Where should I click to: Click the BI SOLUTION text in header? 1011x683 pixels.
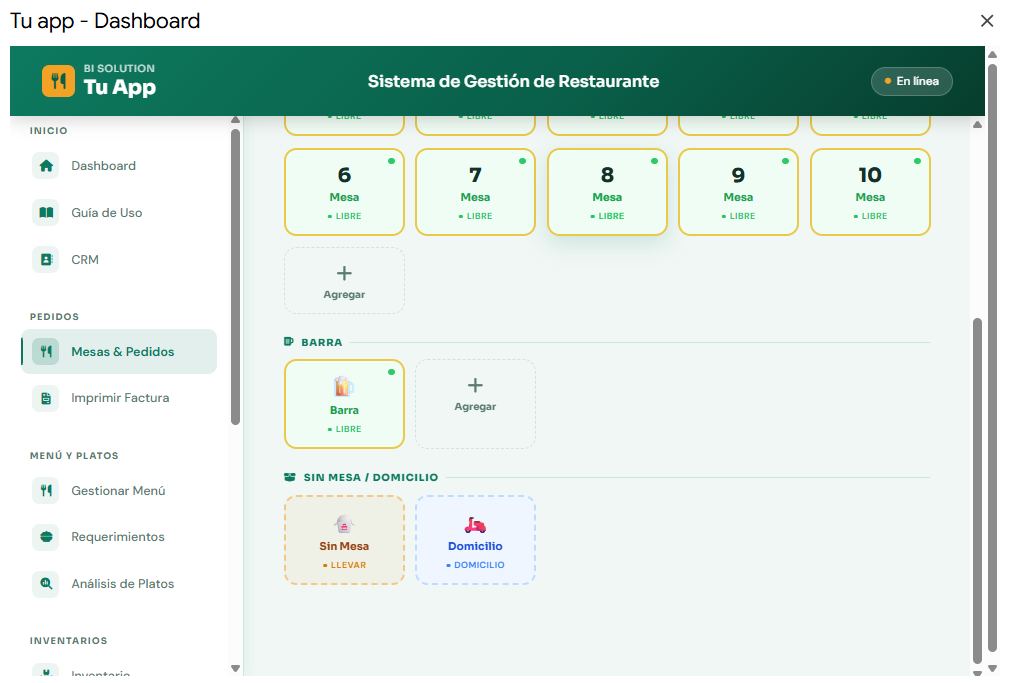pyautogui.click(x=119, y=68)
